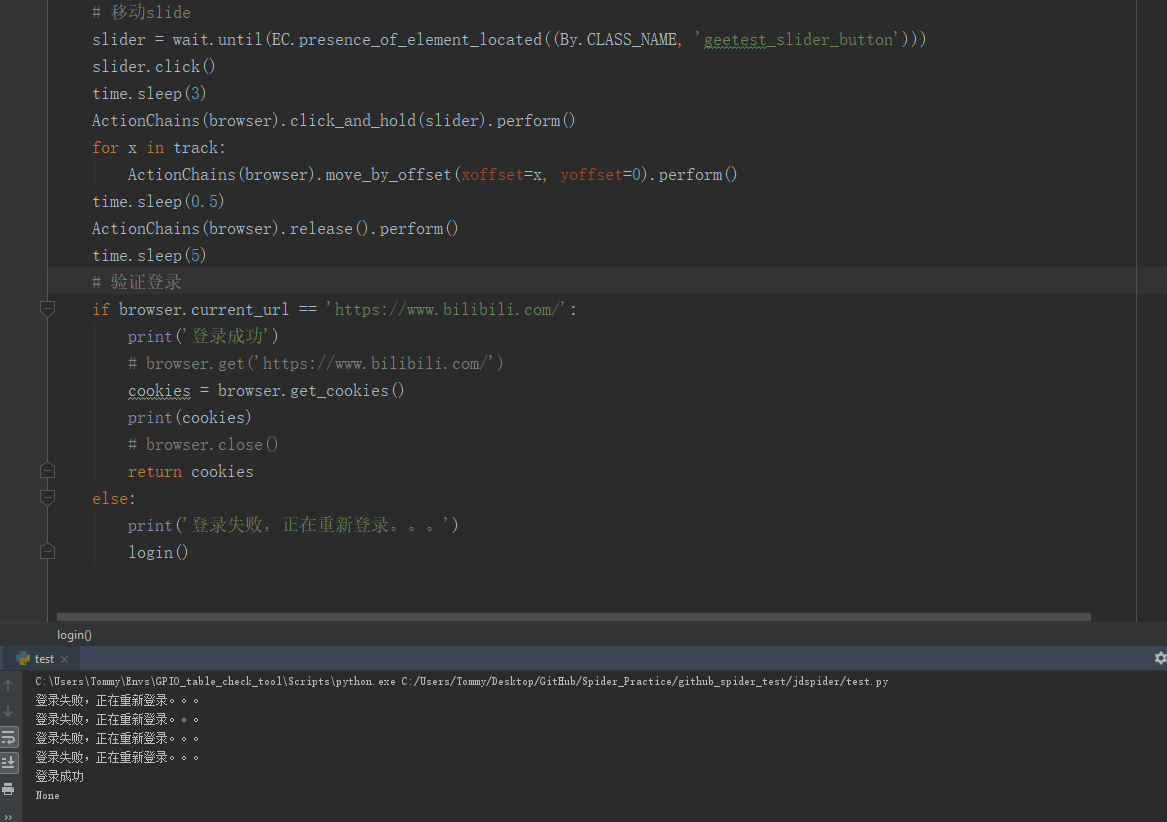This screenshot has width=1167, height=822.
Task: Click the print('登录失败…') code line
Action: click(x=292, y=526)
